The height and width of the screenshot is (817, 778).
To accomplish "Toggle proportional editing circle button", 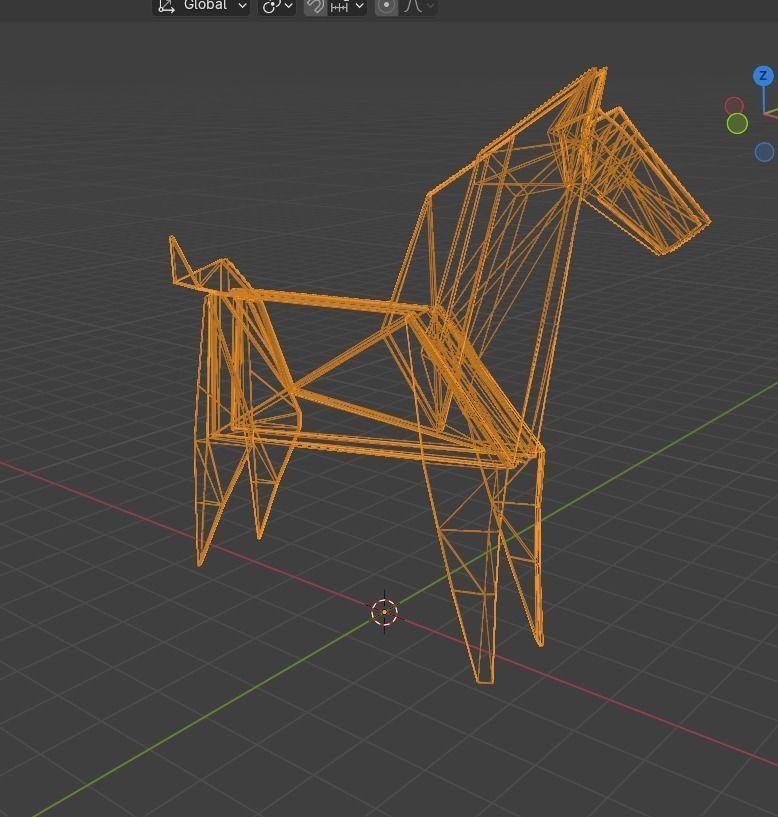I will tap(386, 7).
